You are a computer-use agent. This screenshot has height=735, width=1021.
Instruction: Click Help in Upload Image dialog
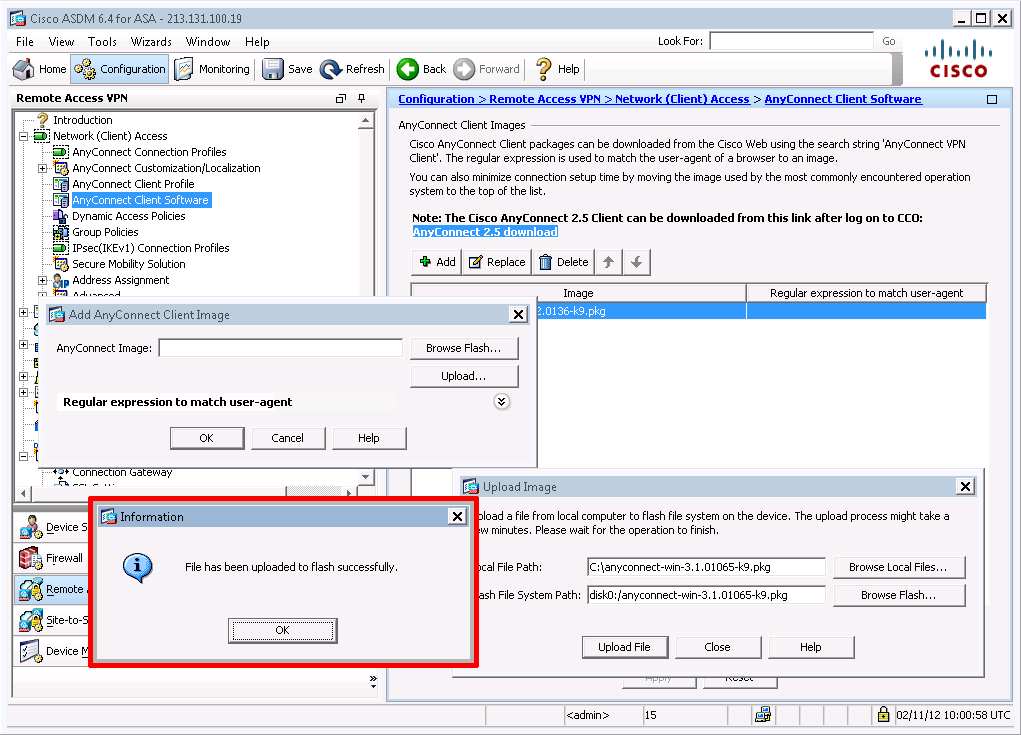tap(811, 647)
